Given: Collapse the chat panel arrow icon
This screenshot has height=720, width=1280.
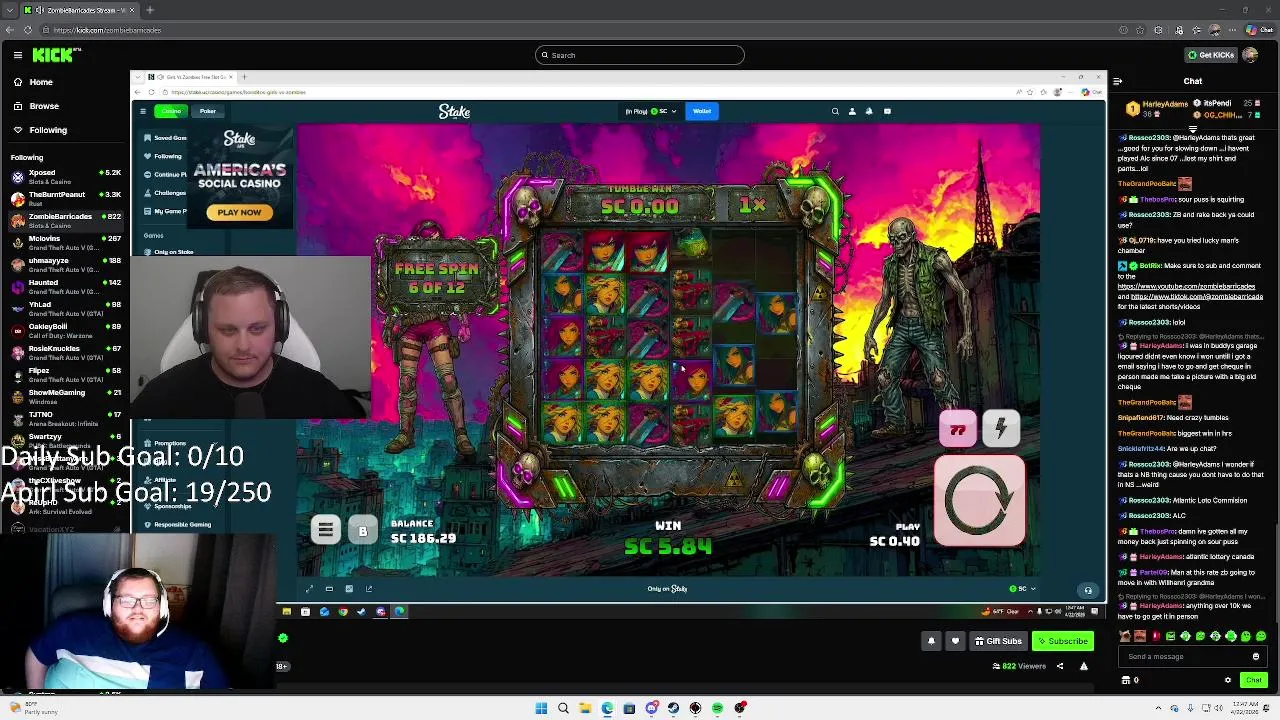Looking at the screenshot, I should (1117, 81).
